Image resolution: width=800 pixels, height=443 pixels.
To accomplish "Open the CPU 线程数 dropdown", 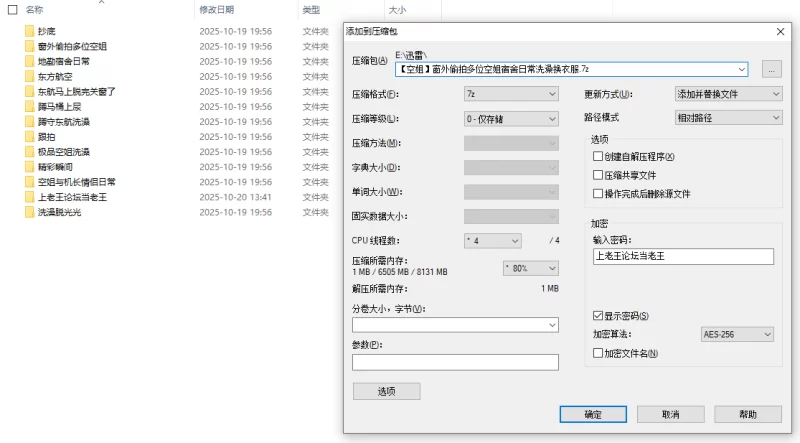I will click(x=493, y=241).
